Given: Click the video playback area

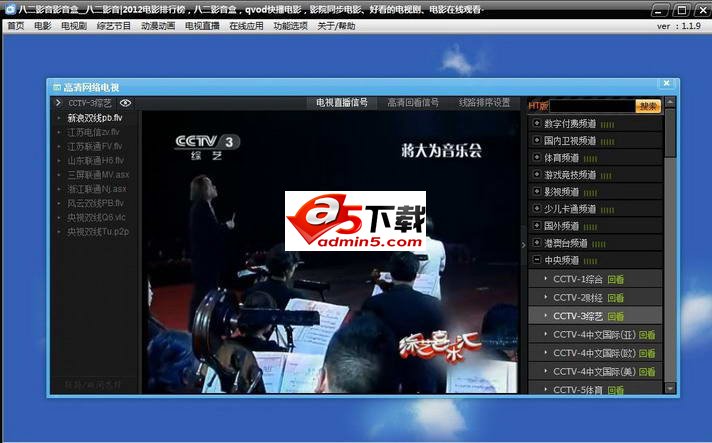Looking at the screenshot, I should tap(330, 252).
